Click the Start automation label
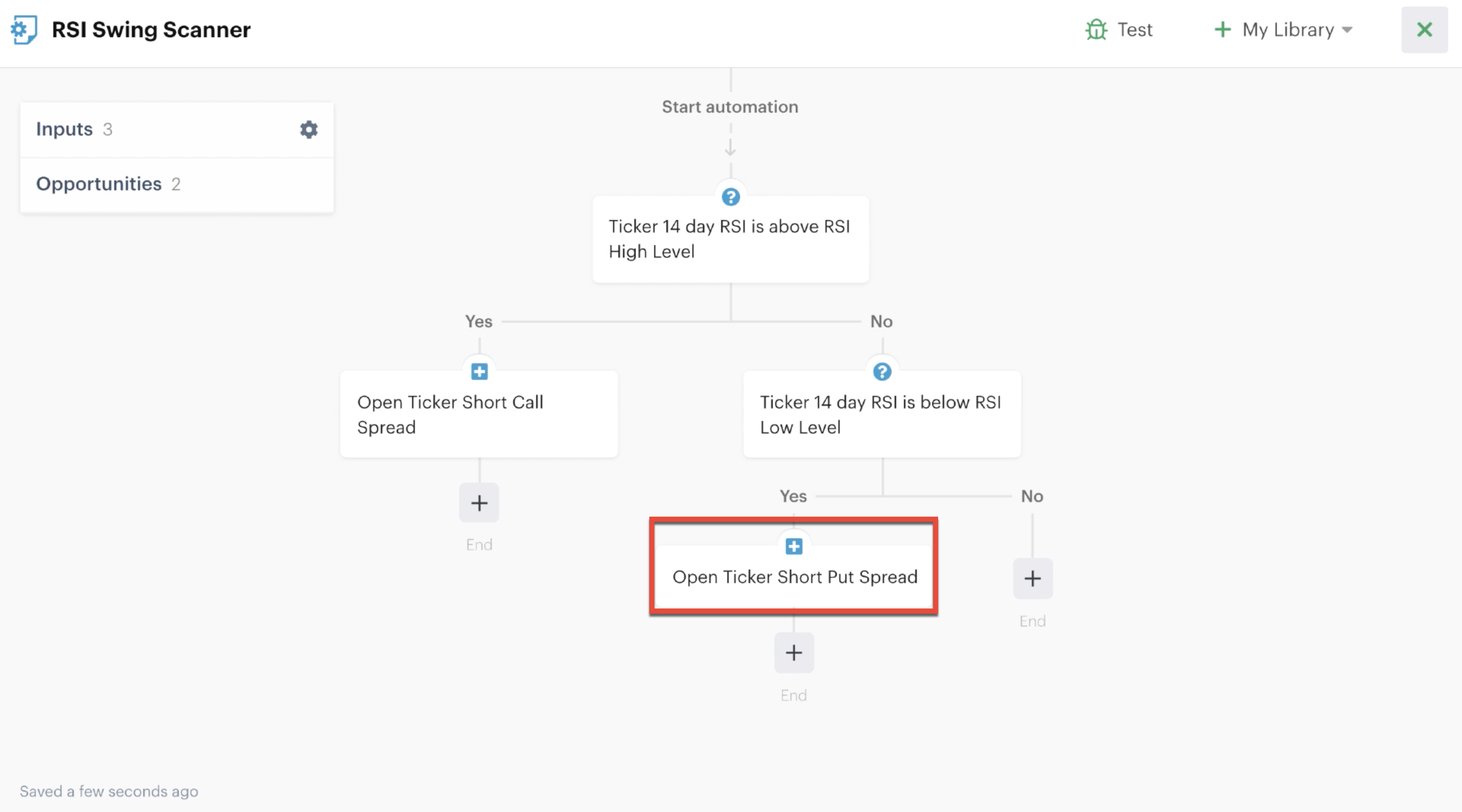1462x812 pixels. coord(730,107)
